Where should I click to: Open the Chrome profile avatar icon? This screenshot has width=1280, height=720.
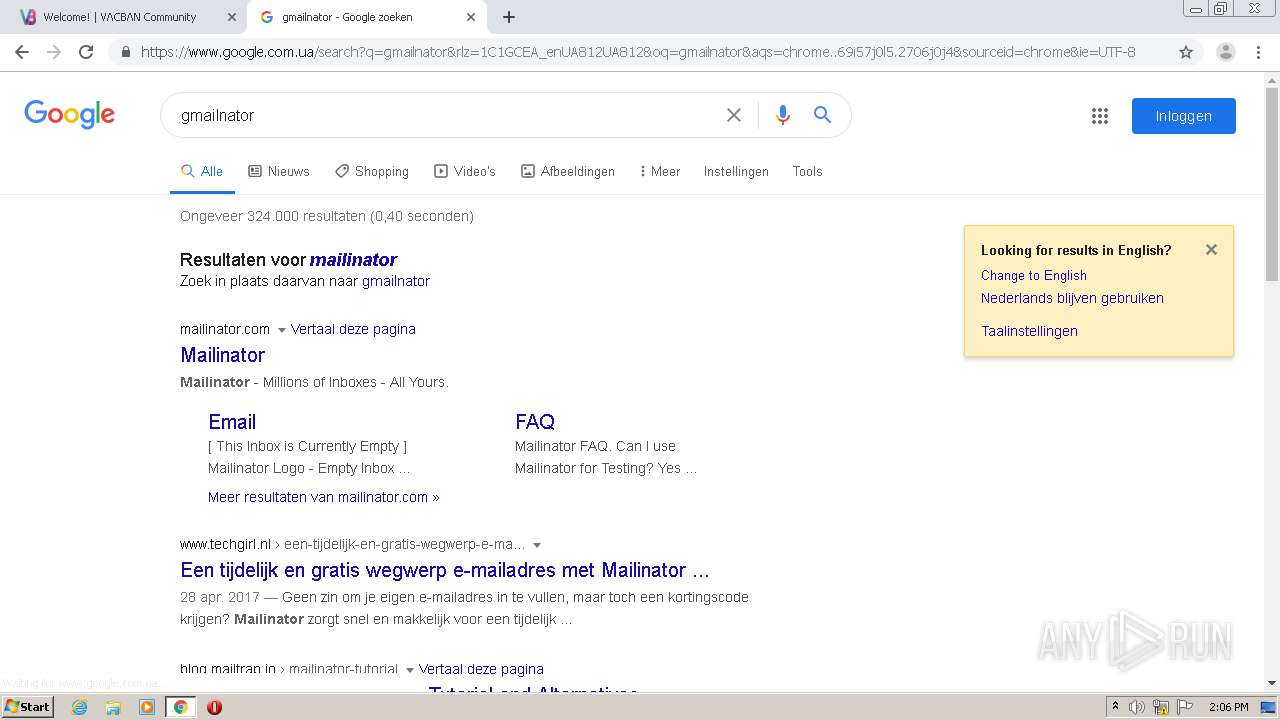(x=1225, y=52)
